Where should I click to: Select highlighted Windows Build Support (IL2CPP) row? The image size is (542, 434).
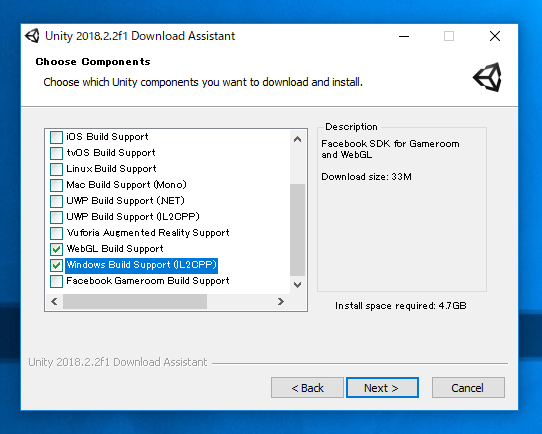tap(141, 265)
